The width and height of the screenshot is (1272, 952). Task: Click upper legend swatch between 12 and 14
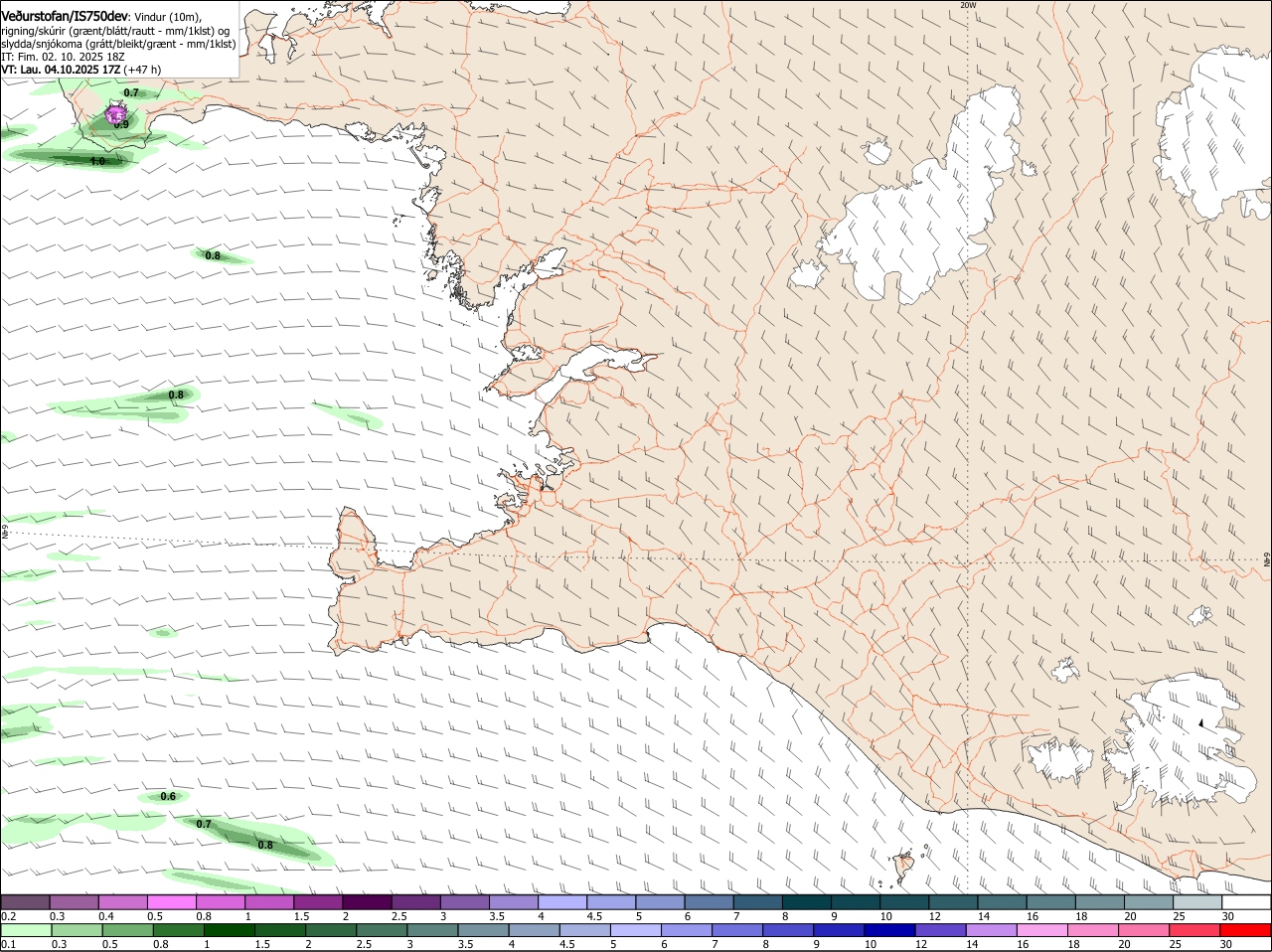953,901
